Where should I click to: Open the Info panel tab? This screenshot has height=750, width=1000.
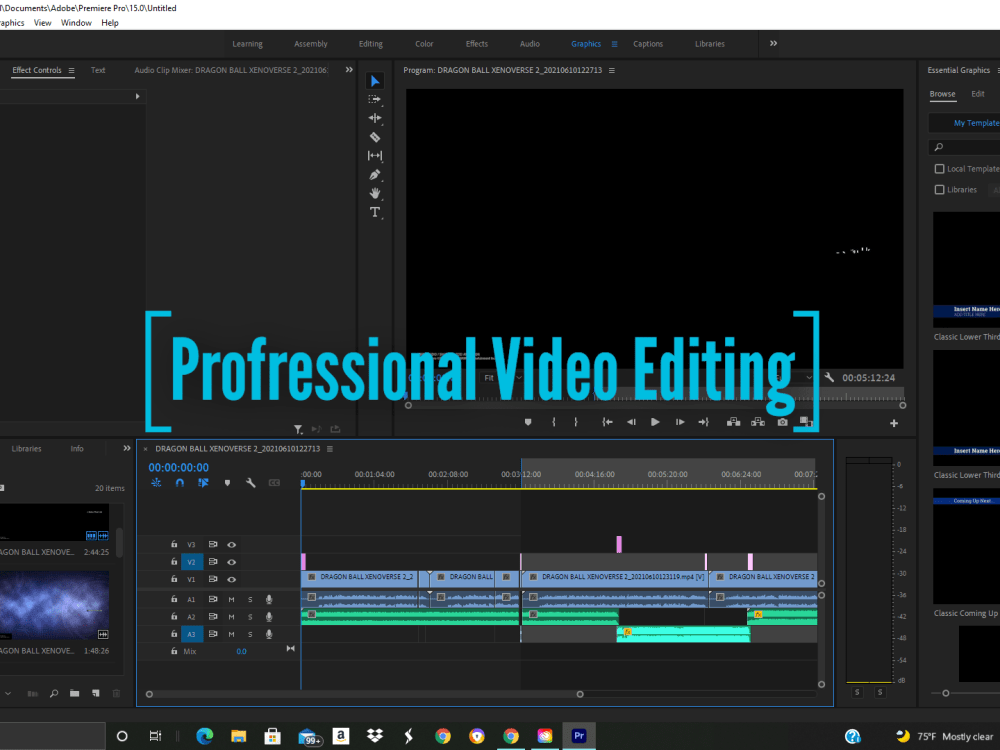coord(77,448)
